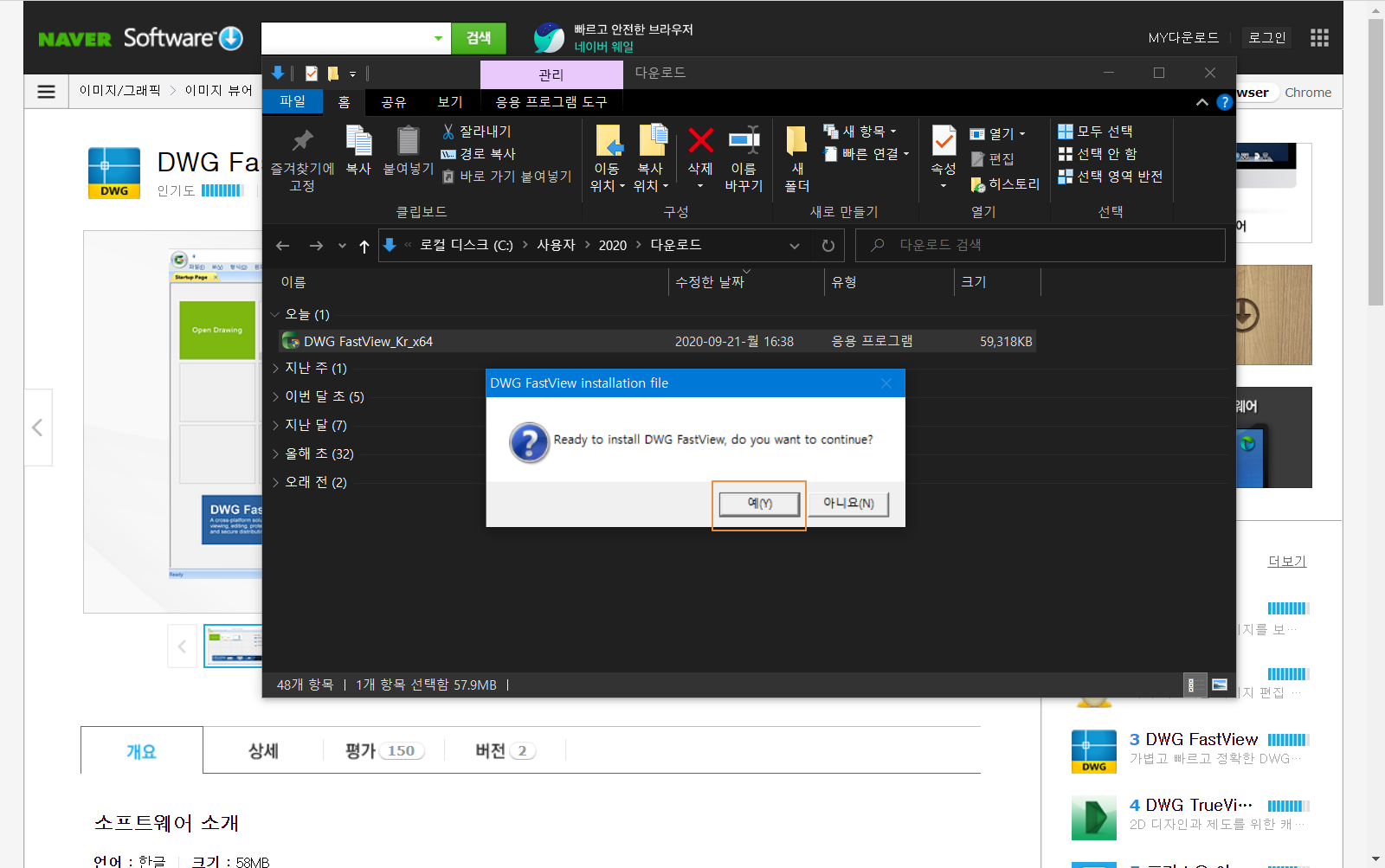Go back using Explorer back arrow
The height and width of the screenshot is (868, 1385).
(x=282, y=246)
